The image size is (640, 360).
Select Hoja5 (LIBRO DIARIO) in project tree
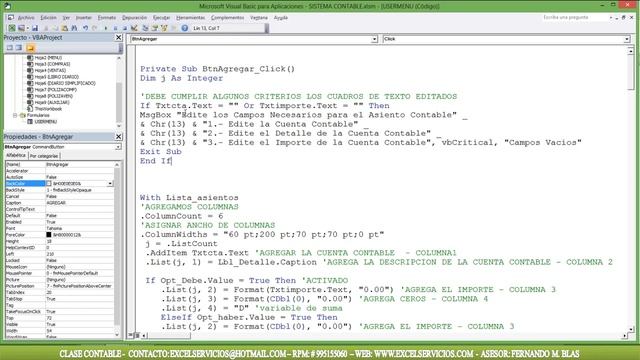pyautogui.click(x=56, y=77)
